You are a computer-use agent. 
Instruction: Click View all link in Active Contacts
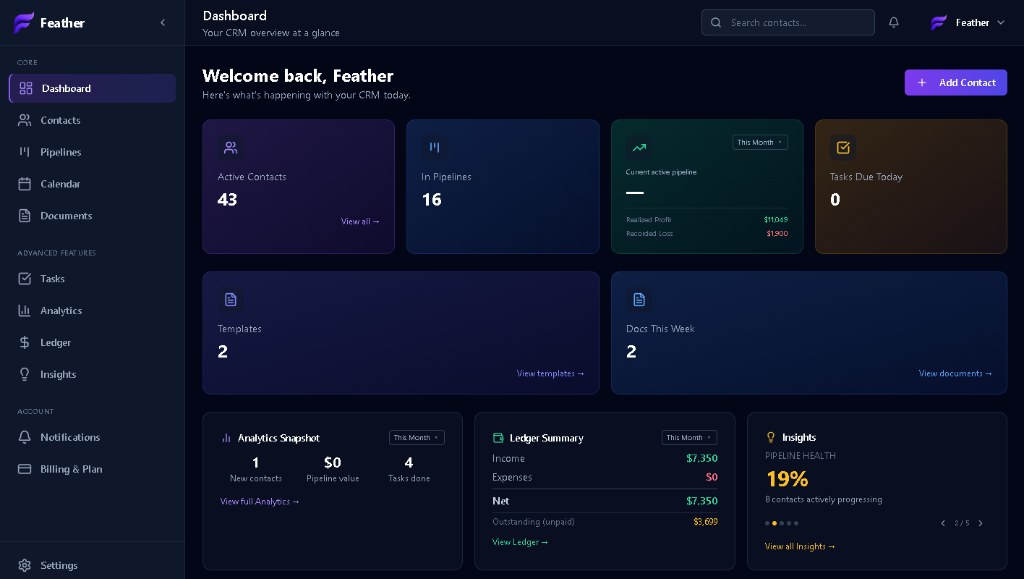tap(360, 221)
